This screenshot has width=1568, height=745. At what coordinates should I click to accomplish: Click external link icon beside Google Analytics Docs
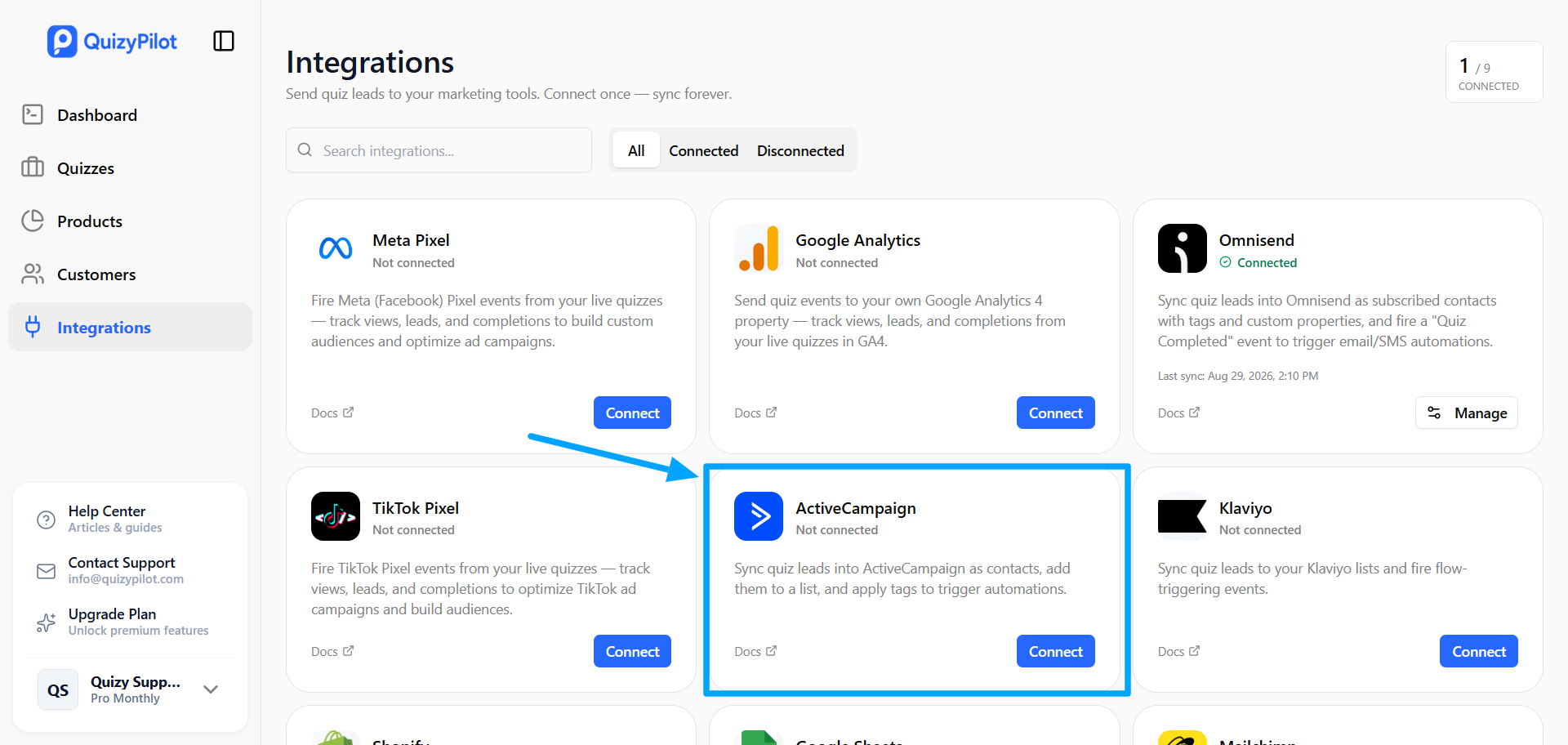(772, 413)
